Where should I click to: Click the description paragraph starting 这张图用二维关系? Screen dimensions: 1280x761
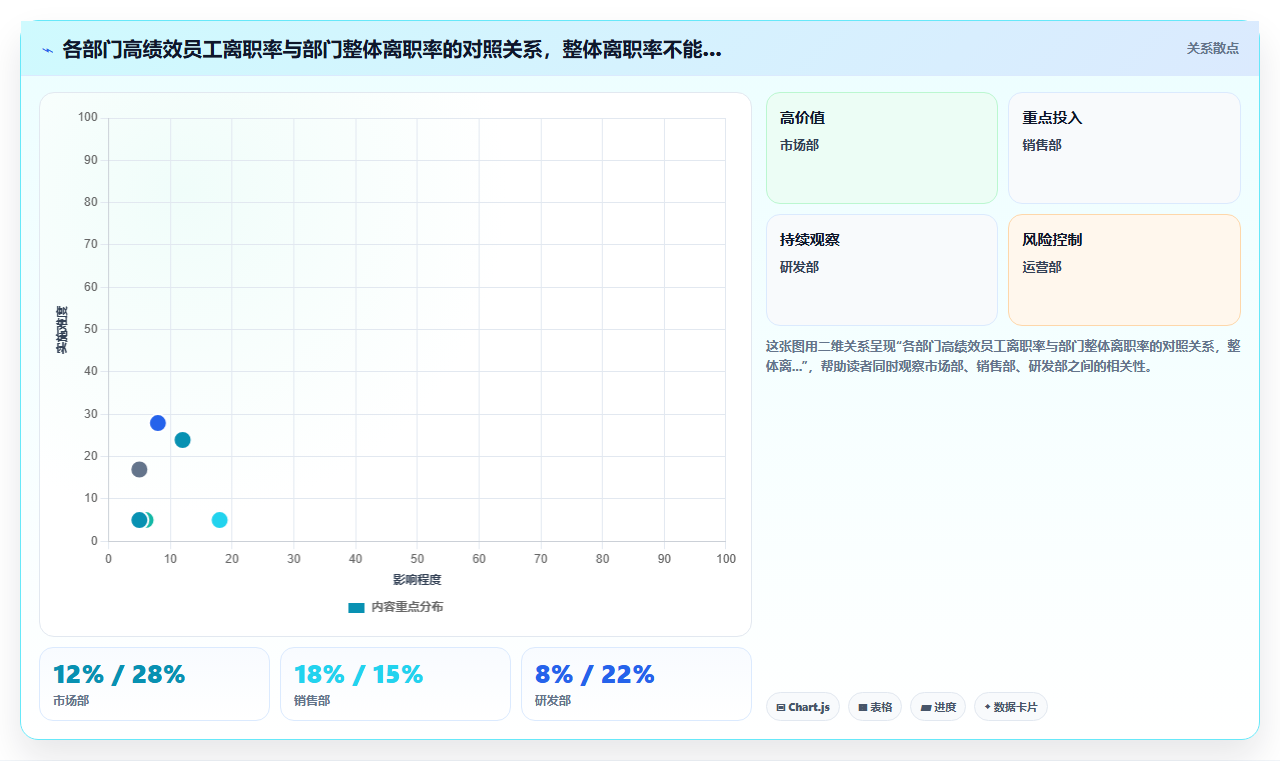coord(1003,356)
